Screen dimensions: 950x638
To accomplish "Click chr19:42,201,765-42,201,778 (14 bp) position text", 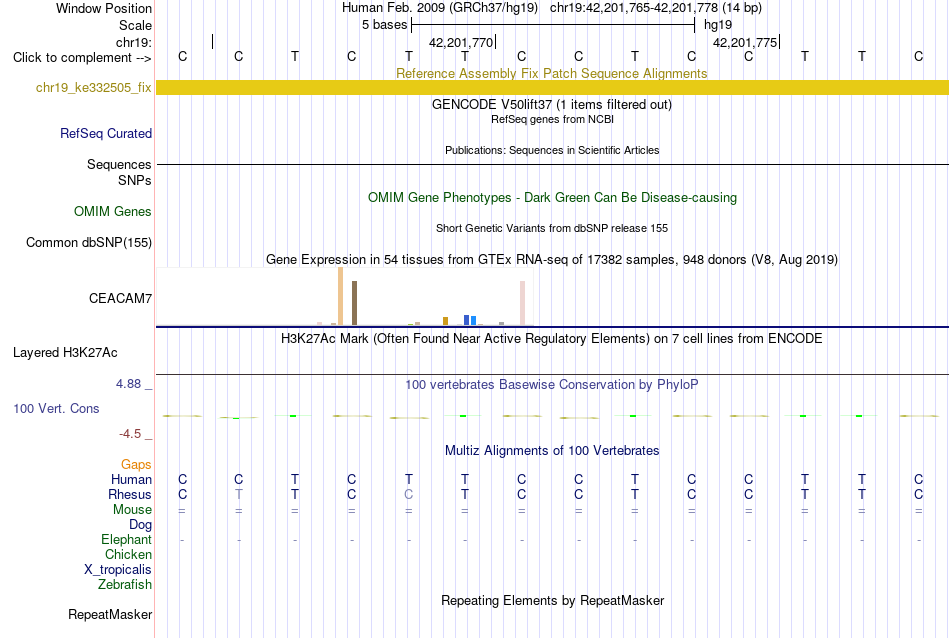I will click(656, 8).
